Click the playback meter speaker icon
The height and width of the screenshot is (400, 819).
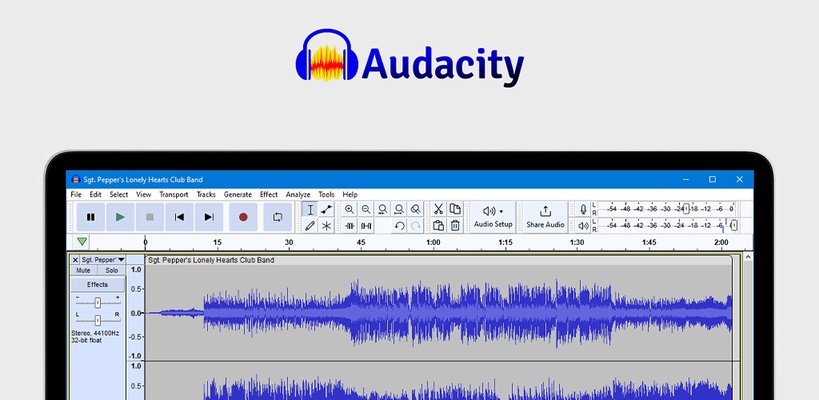point(583,226)
